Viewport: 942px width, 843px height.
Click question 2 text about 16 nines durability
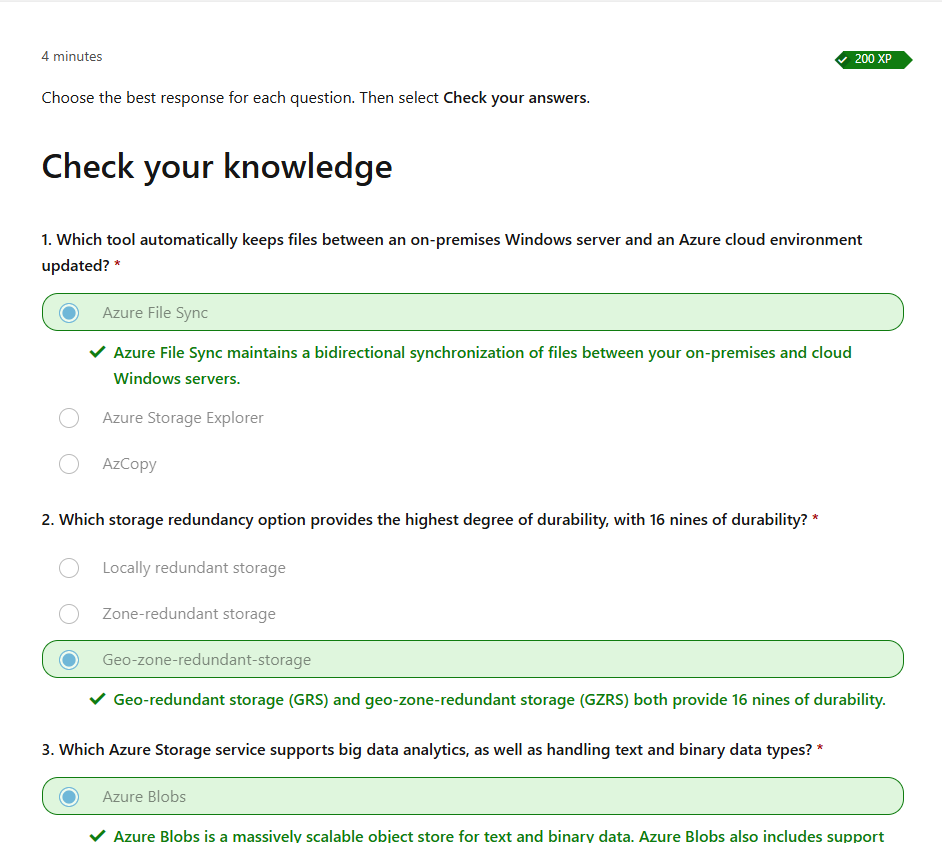[424, 520]
